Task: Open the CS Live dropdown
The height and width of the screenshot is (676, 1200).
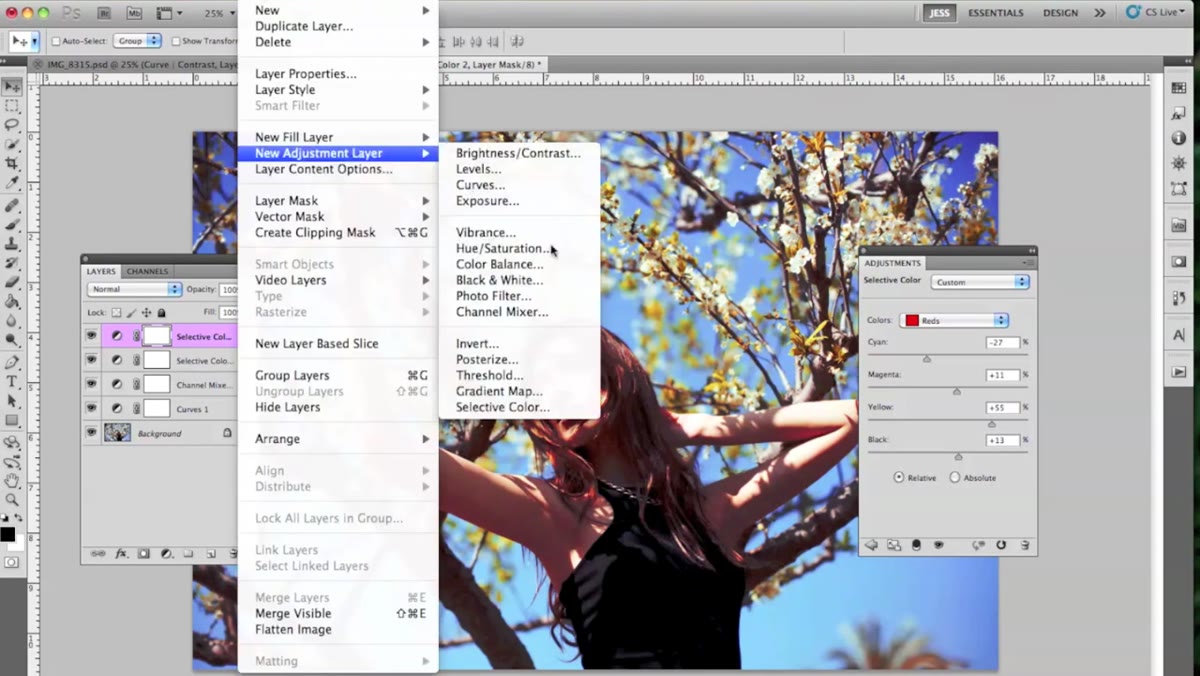Action: [1155, 13]
